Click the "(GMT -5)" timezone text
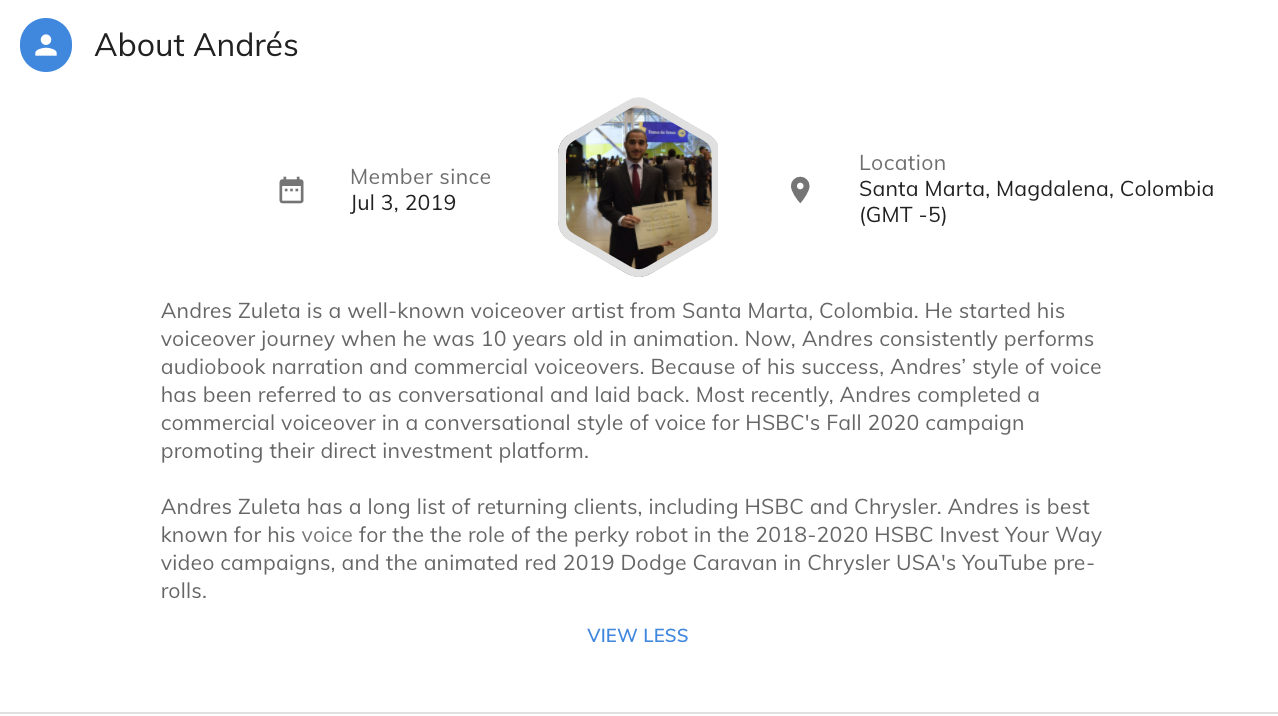 pos(903,215)
